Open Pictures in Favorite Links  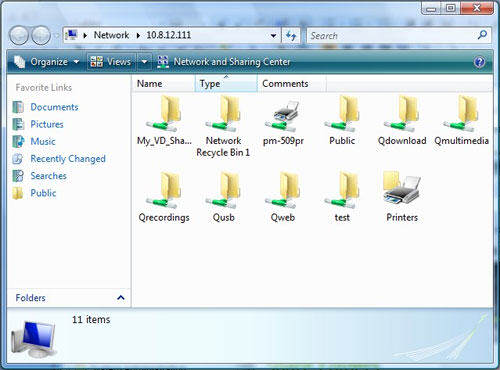click(38, 124)
